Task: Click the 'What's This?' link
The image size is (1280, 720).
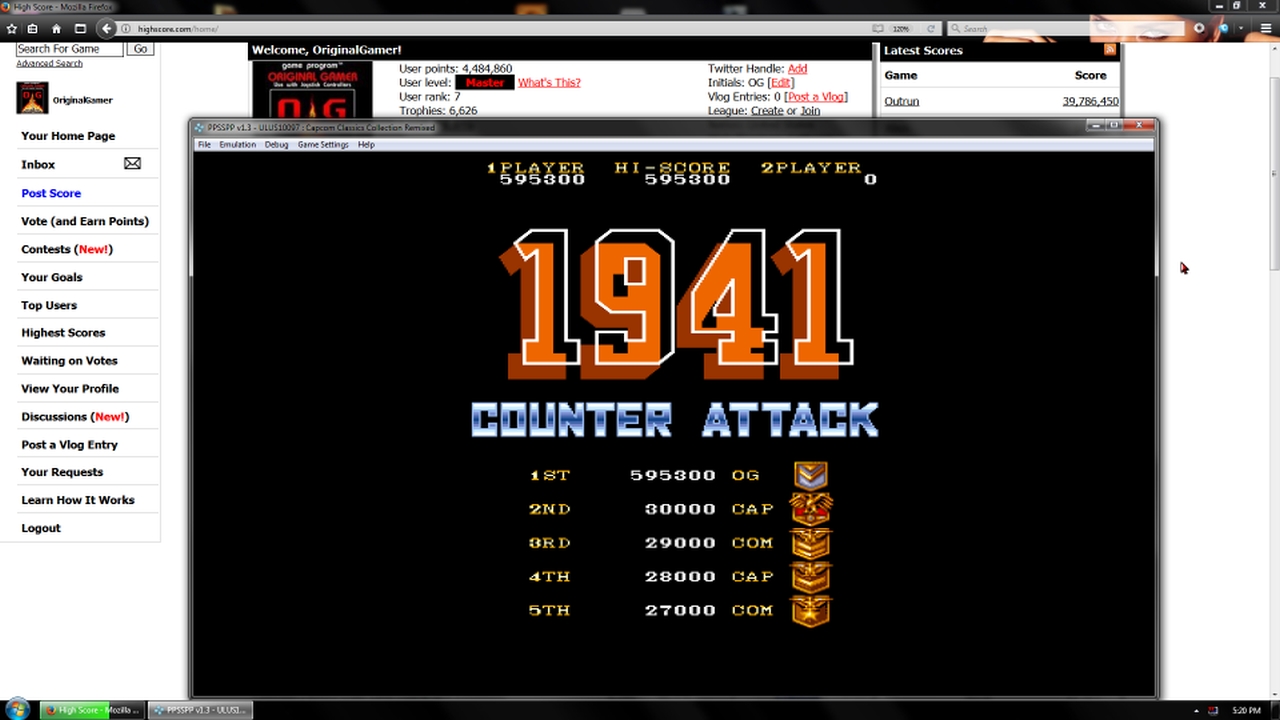Action: (x=548, y=83)
